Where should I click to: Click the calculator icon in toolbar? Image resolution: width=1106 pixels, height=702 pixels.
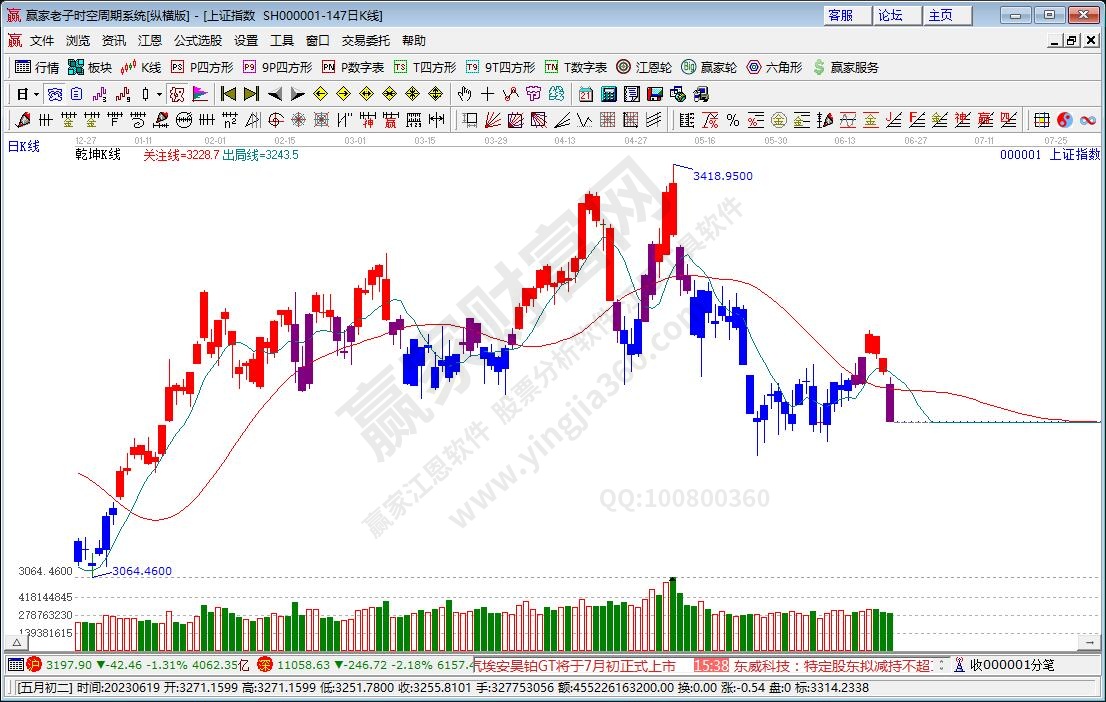click(x=608, y=94)
